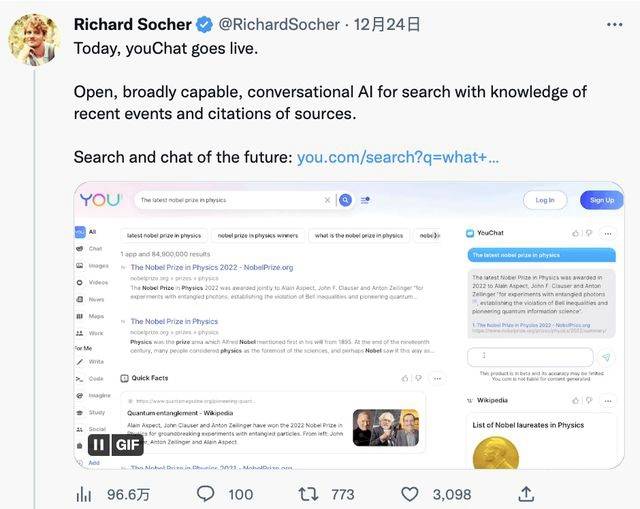Open Richard Socher's profile avatar
This screenshot has height=509, width=640.
tap(34, 40)
